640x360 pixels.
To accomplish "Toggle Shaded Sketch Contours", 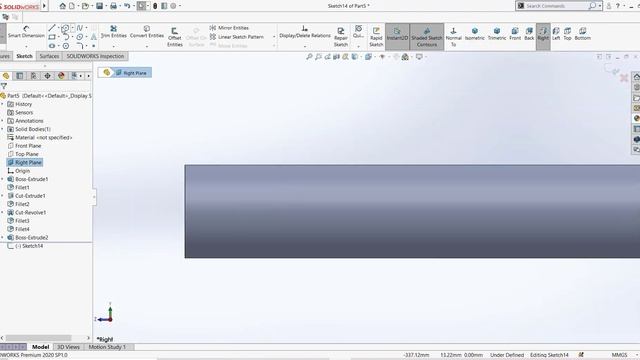I will click(x=427, y=37).
